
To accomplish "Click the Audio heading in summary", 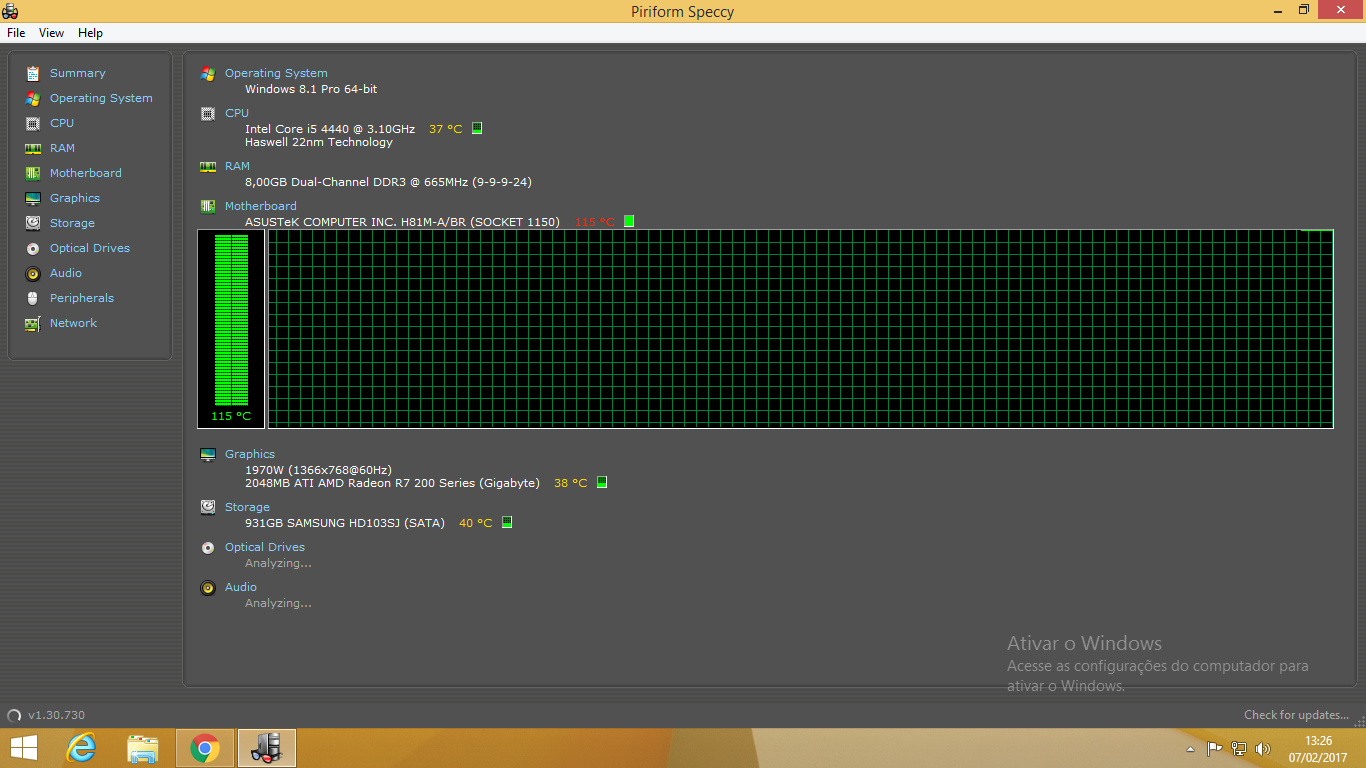I will coord(241,587).
